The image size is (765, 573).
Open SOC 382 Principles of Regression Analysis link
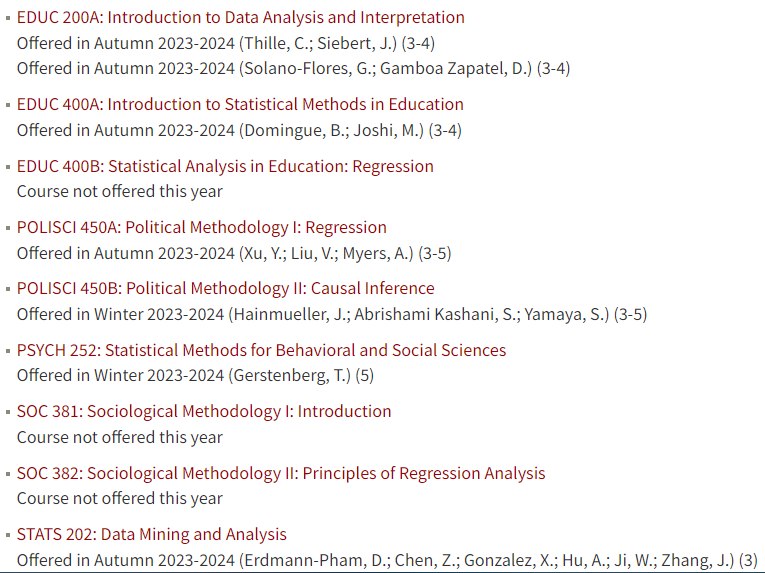(281, 473)
